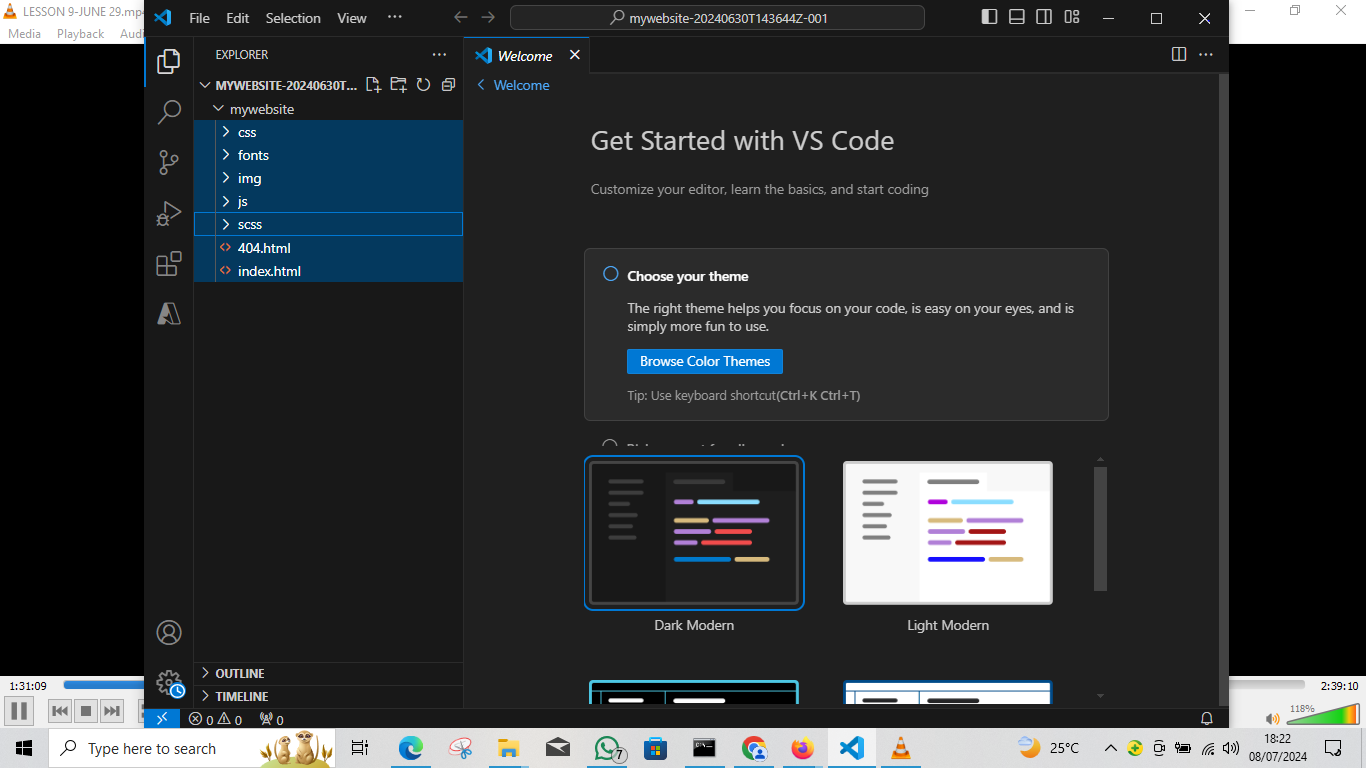Open the Selection menu
Viewport: 1366px width, 768px height.
point(293,18)
